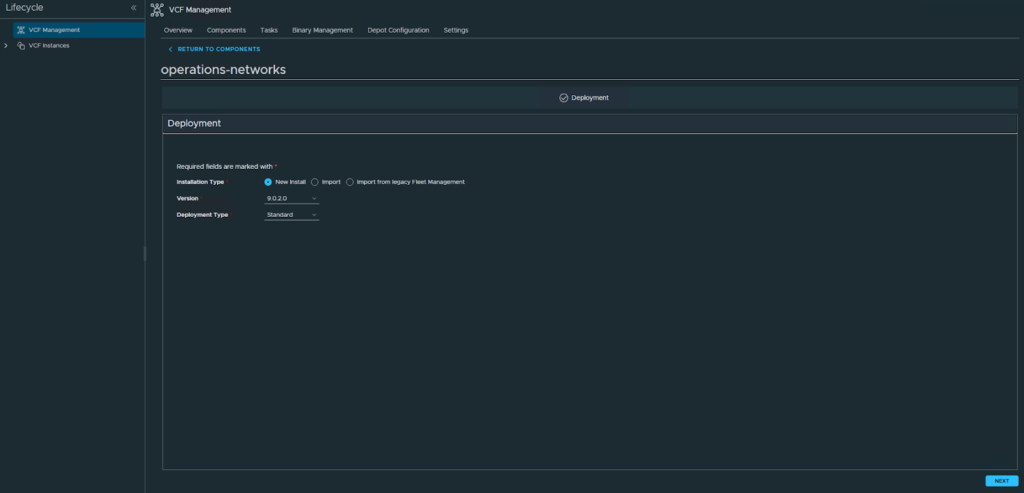
Task: Click the NEXT button
Action: pyautogui.click(x=1001, y=481)
